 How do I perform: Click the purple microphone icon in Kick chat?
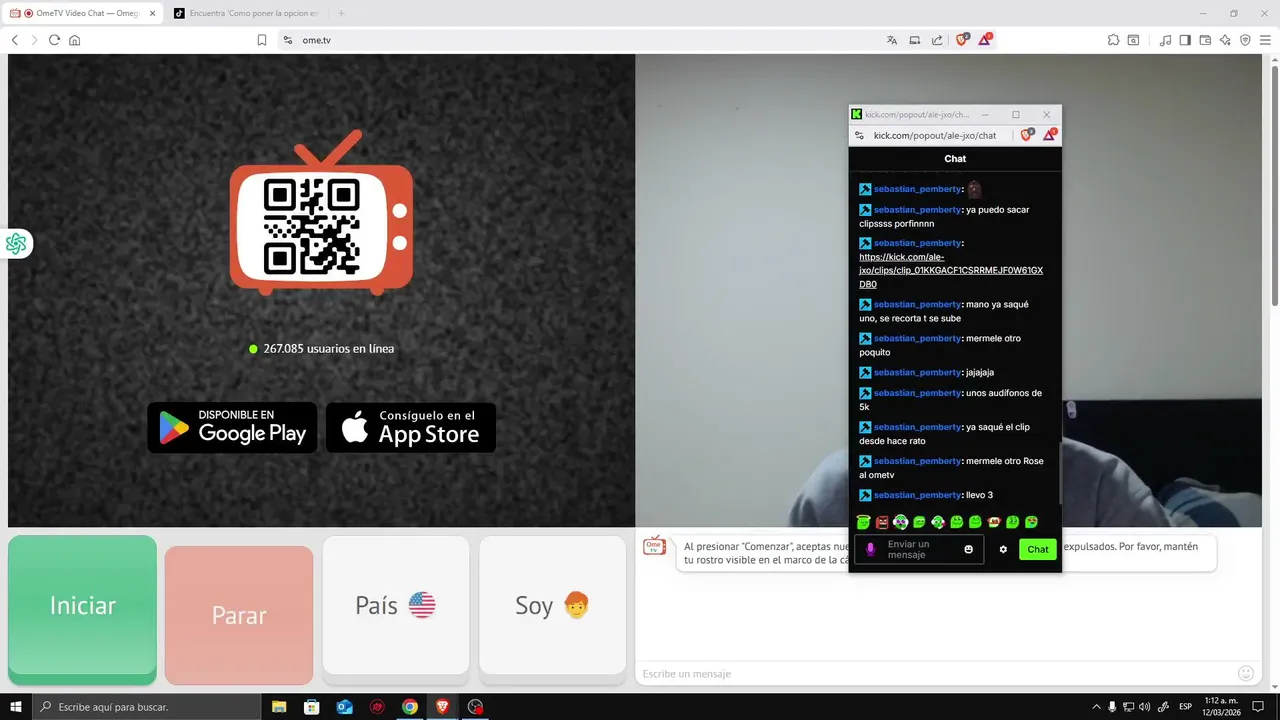pyautogui.click(x=870, y=549)
